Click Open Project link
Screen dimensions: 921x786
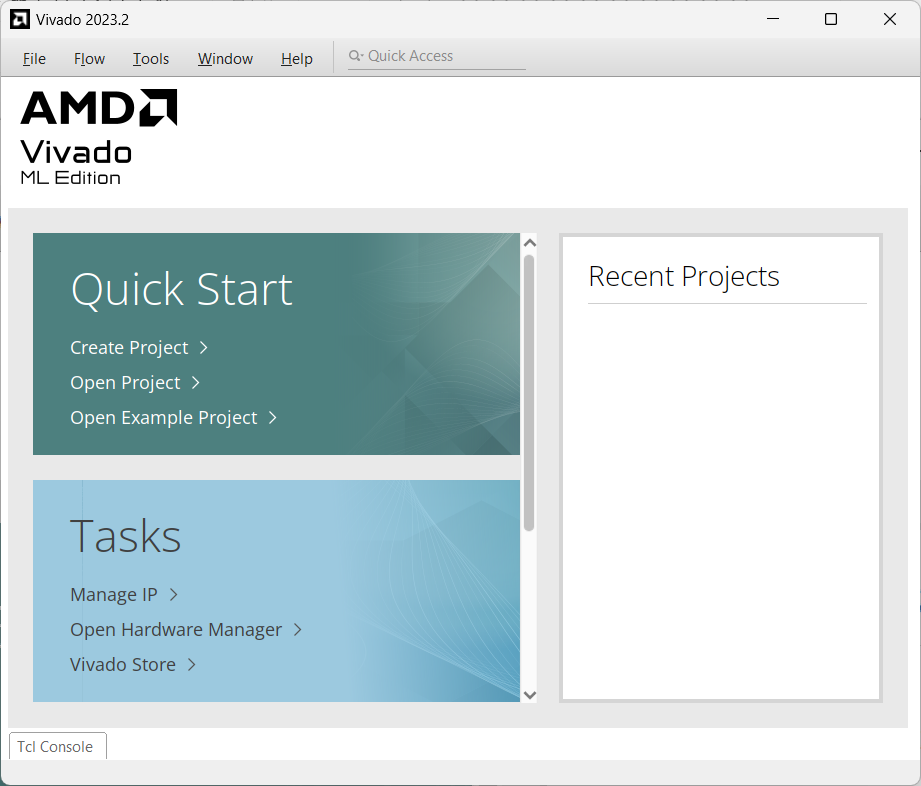[x=125, y=382]
